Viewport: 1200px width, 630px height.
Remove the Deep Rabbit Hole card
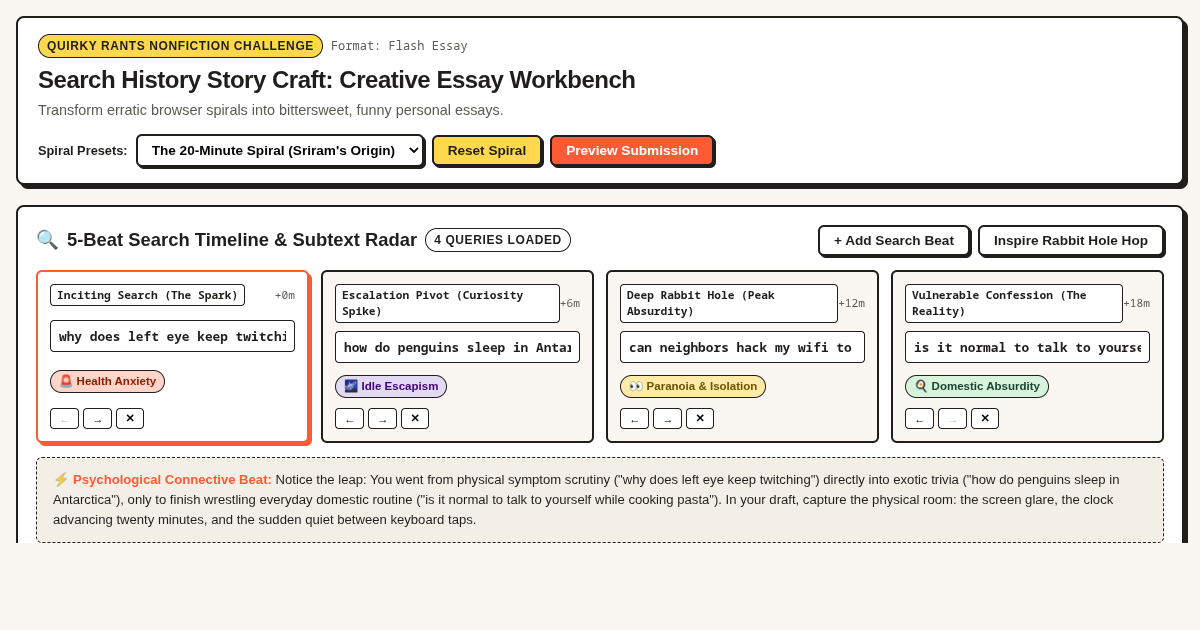(x=700, y=419)
